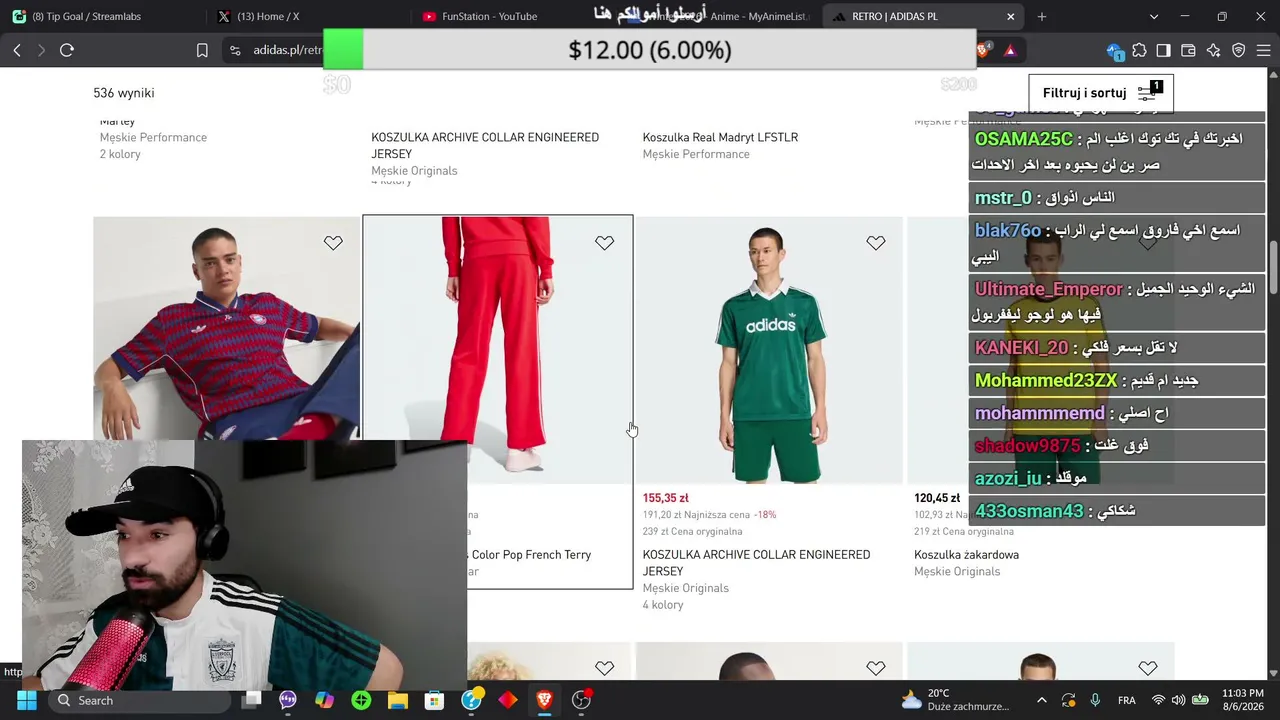Image resolution: width=1280 pixels, height=720 pixels.
Task: Open the 155,35 zł Archive Collar Jersey link
Action: 756,563
